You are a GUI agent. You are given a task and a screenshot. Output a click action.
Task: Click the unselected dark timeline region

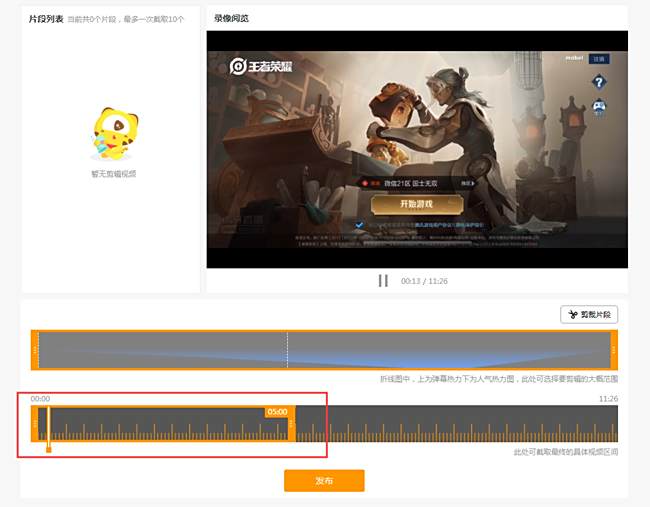coord(457,423)
